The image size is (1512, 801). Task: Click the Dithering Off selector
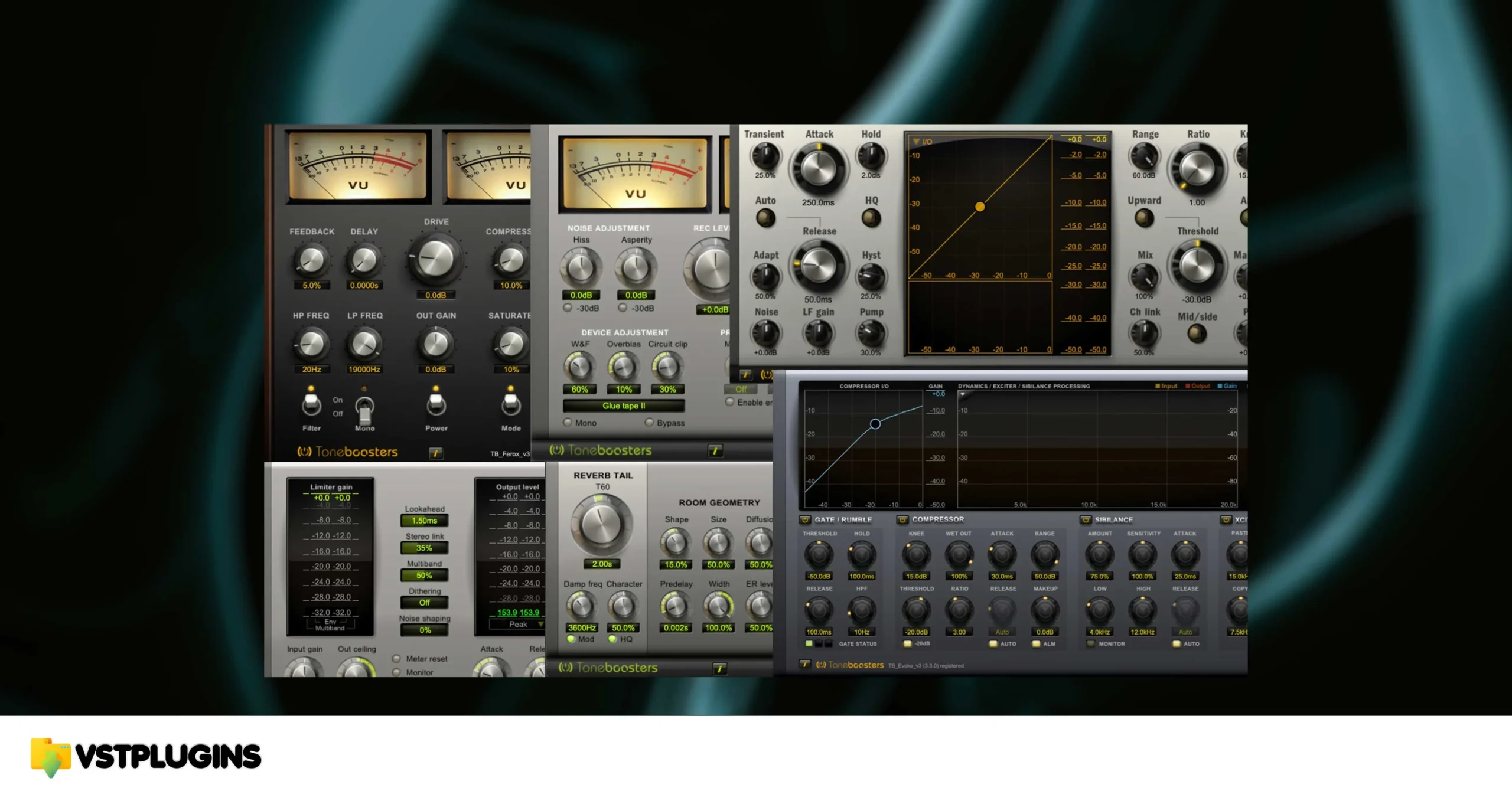(424, 603)
